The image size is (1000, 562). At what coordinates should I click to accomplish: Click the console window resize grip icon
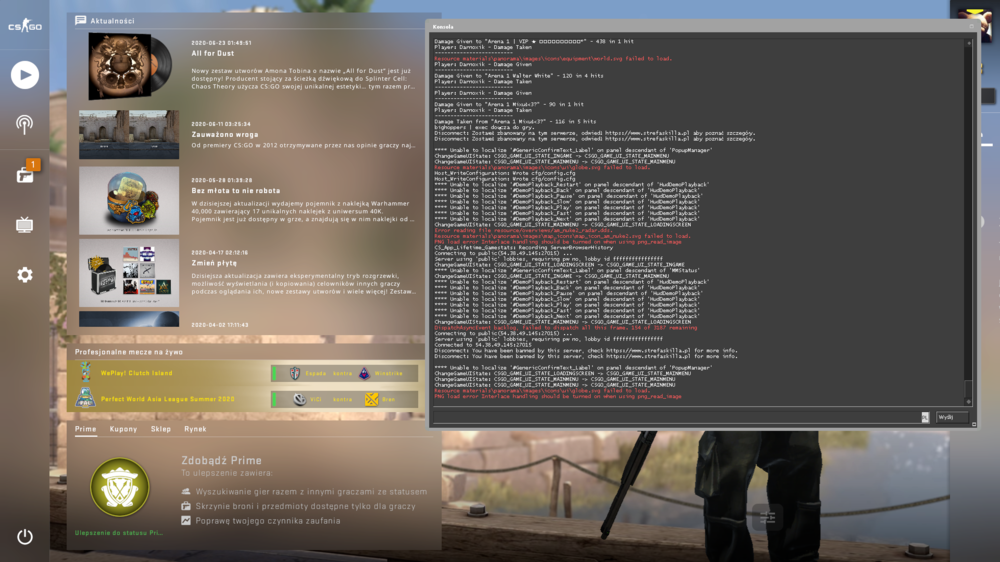pyautogui.click(x=974, y=424)
